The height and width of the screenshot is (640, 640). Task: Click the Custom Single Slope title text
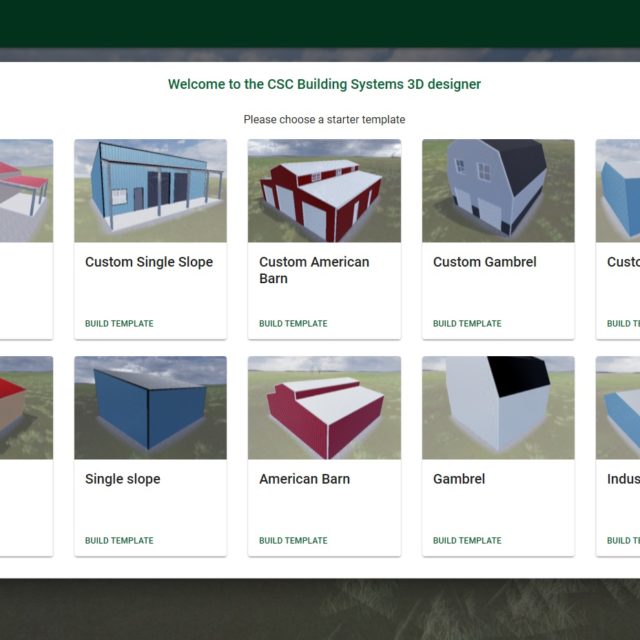[x=149, y=262]
